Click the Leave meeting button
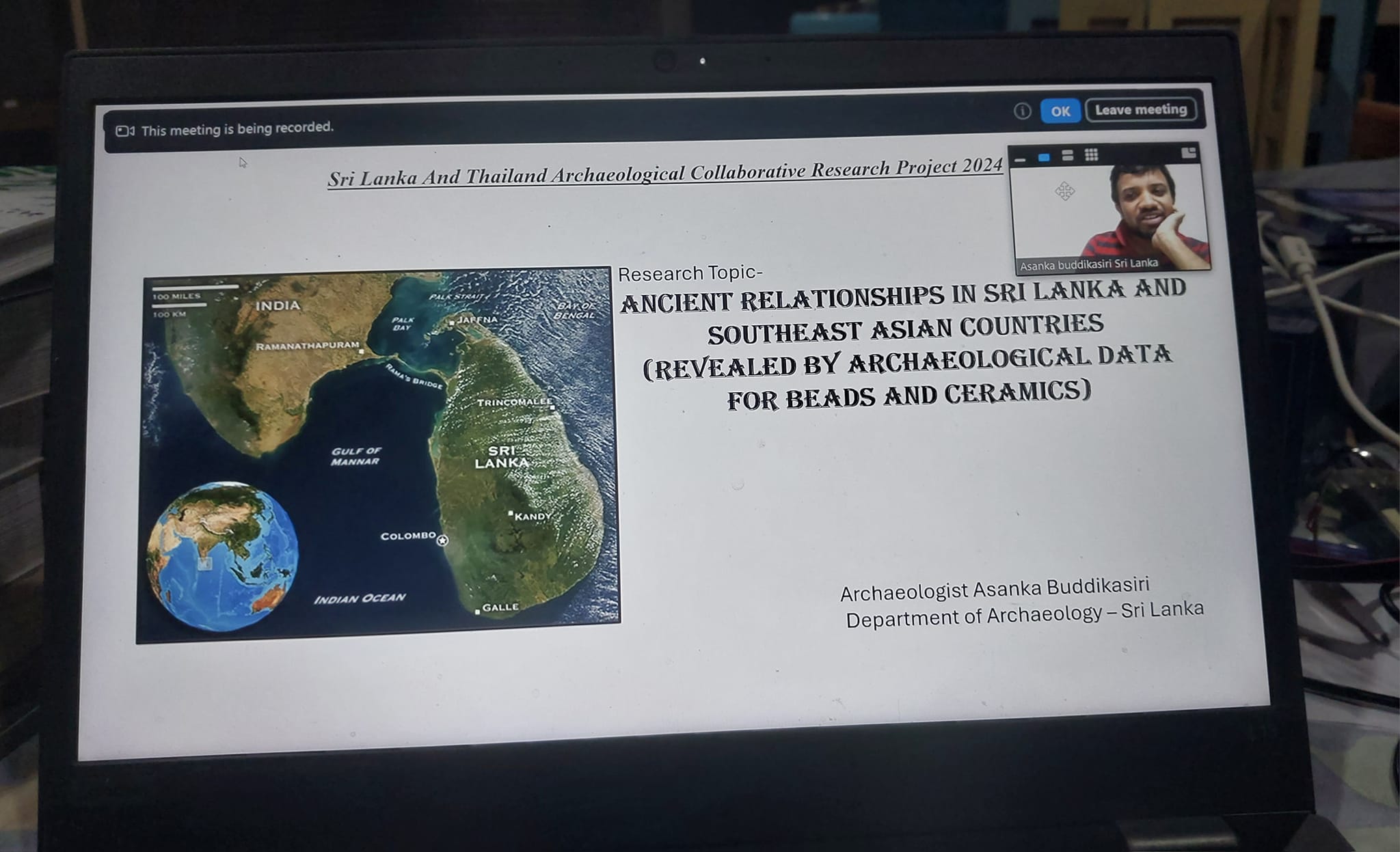The image size is (1400, 852). [x=1140, y=110]
